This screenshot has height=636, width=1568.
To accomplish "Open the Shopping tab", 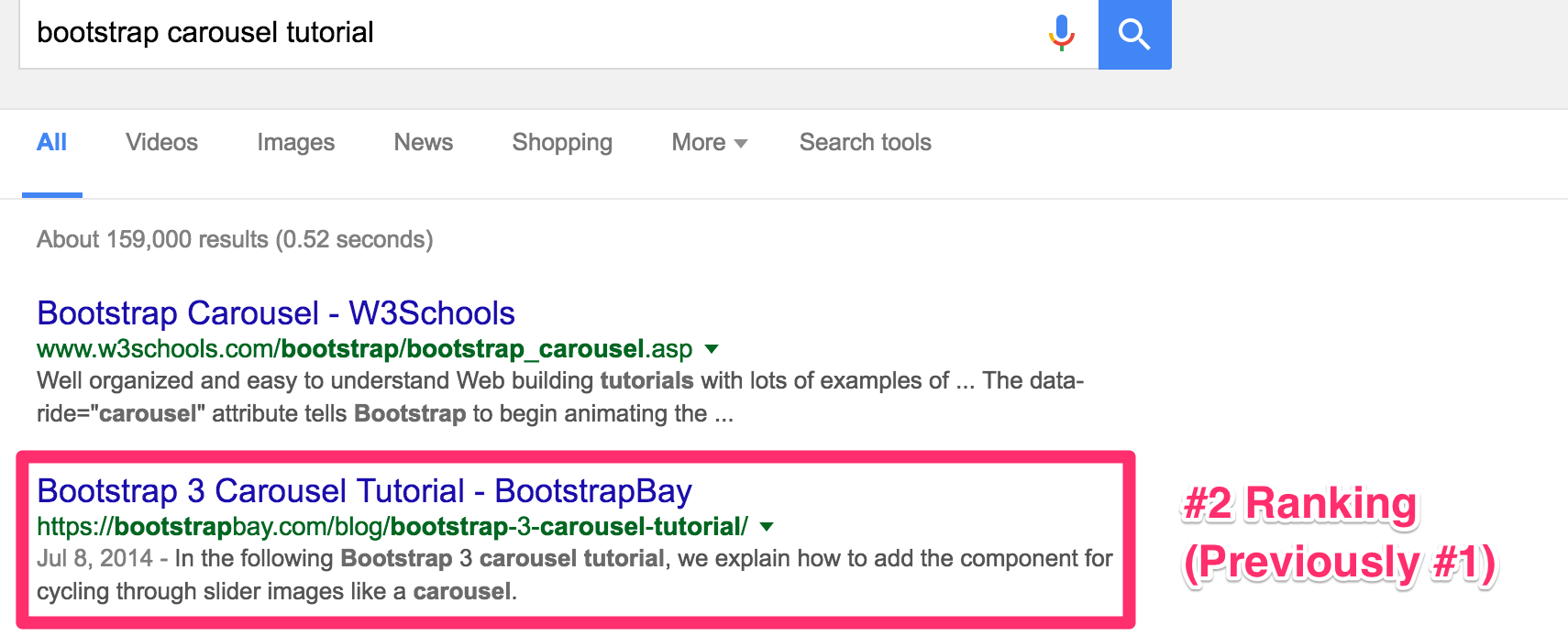I will pyautogui.click(x=562, y=143).
